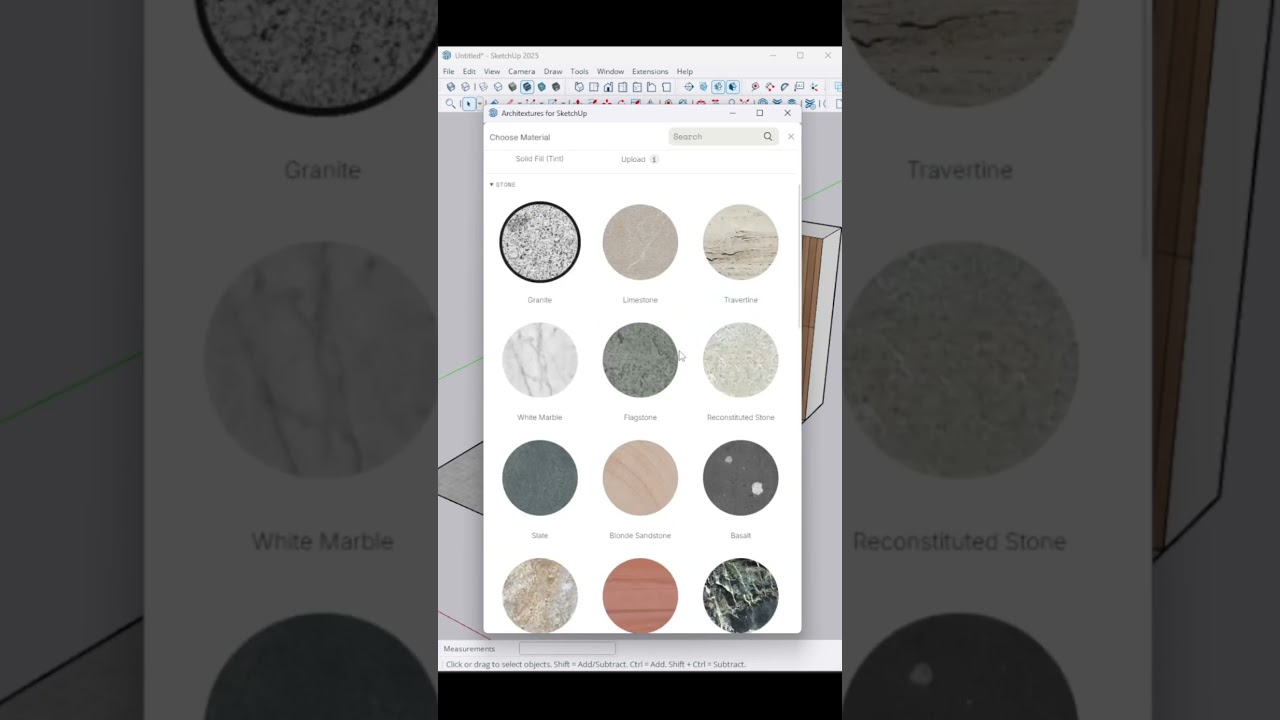Select Hidden Line face style
Image resolution: width=1280 pixels, height=720 pixels.
(498, 87)
